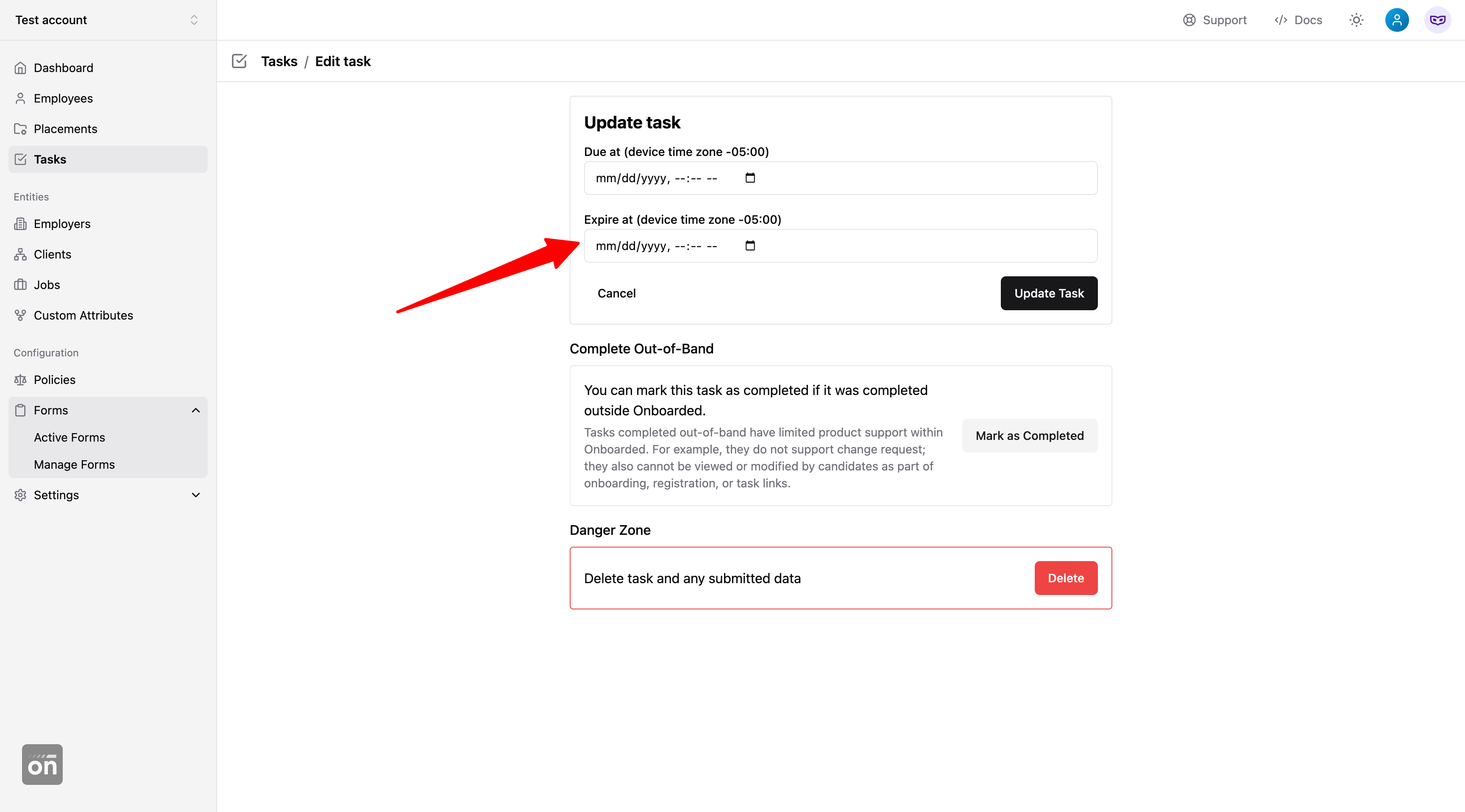
Task: Open the blue user profile avatar
Action: pyautogui.click(x=1396, y=20)
